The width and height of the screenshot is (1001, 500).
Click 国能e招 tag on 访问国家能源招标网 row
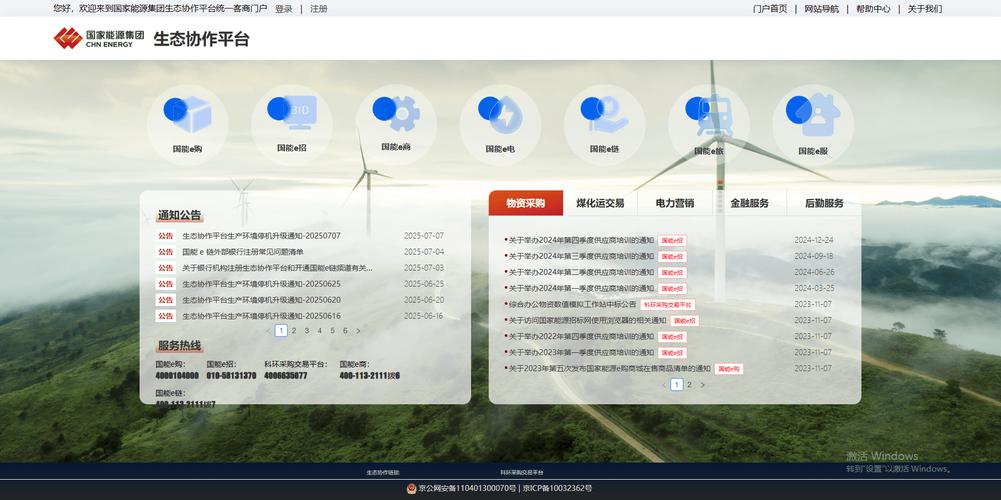point(684,321)
